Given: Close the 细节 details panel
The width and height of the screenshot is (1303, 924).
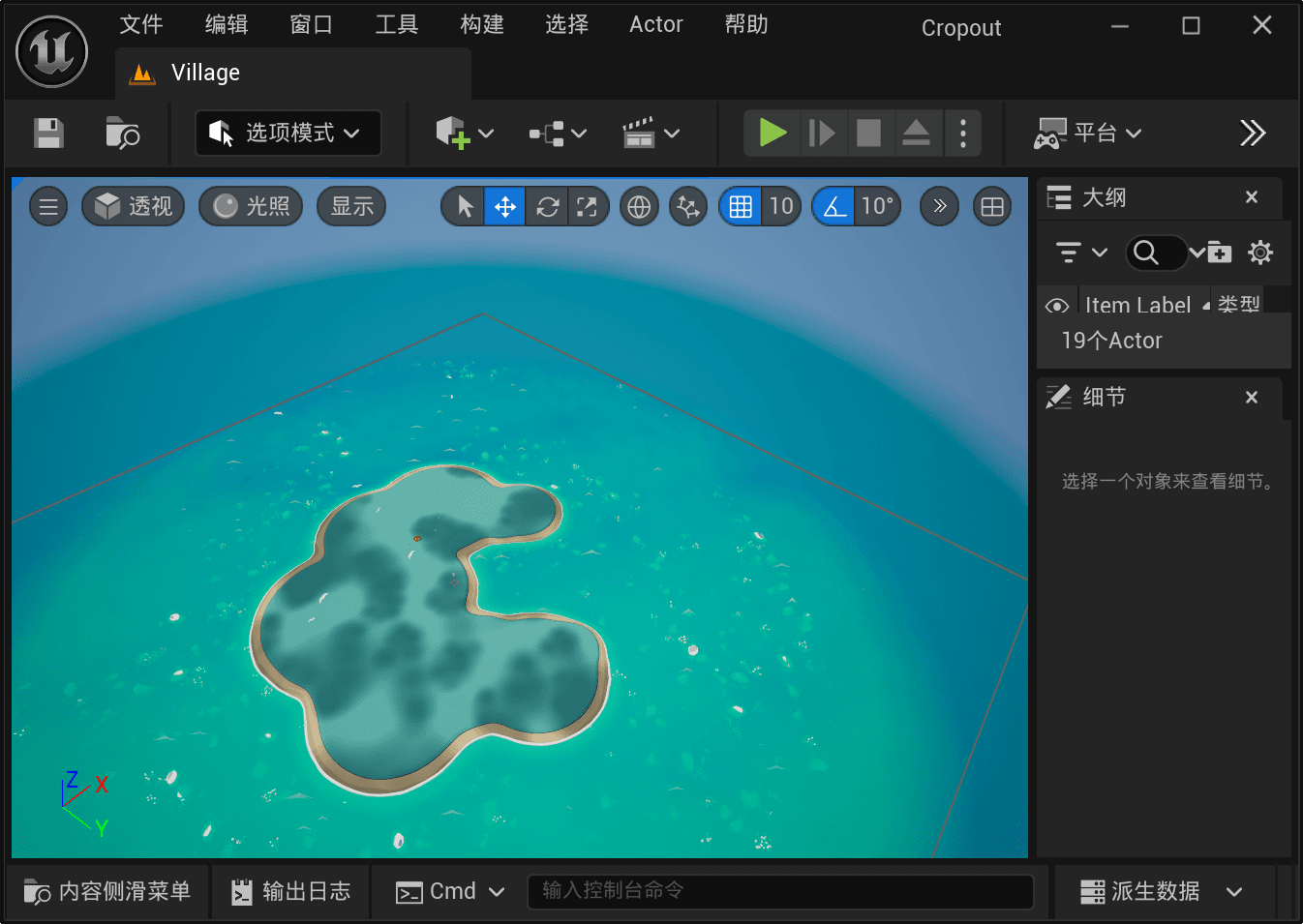Looking at the screenshot, I should pyautogui.click(x=1252, y=398).
